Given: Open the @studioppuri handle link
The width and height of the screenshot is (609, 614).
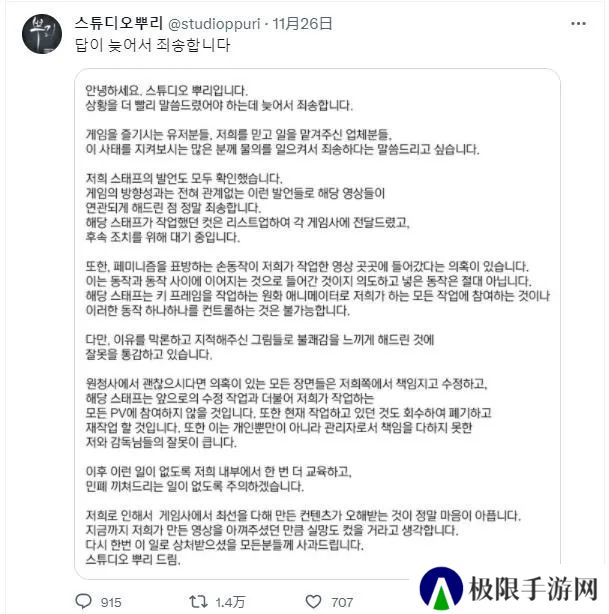Looking at the screenshot, I should pos(214,24).
